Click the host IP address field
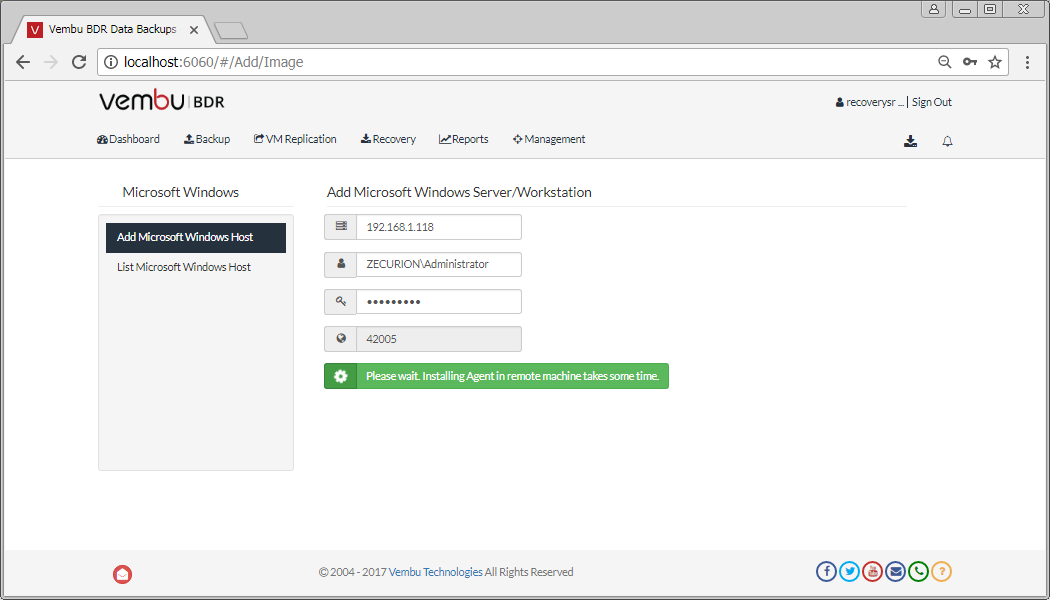The image size is (1050, 600). 438,227
